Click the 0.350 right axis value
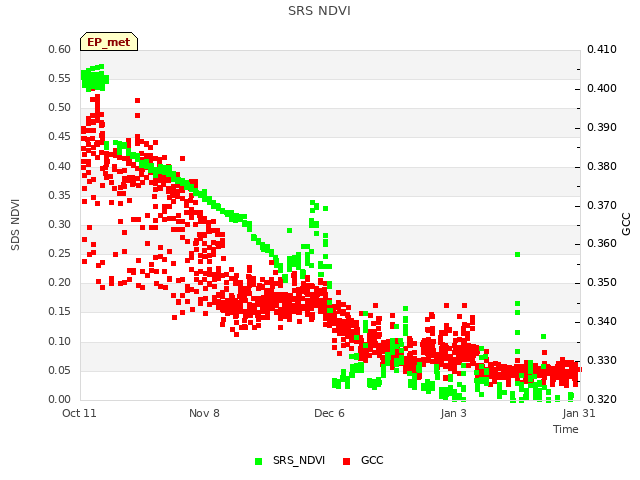The image size is (640, 480). coord(602,282)
